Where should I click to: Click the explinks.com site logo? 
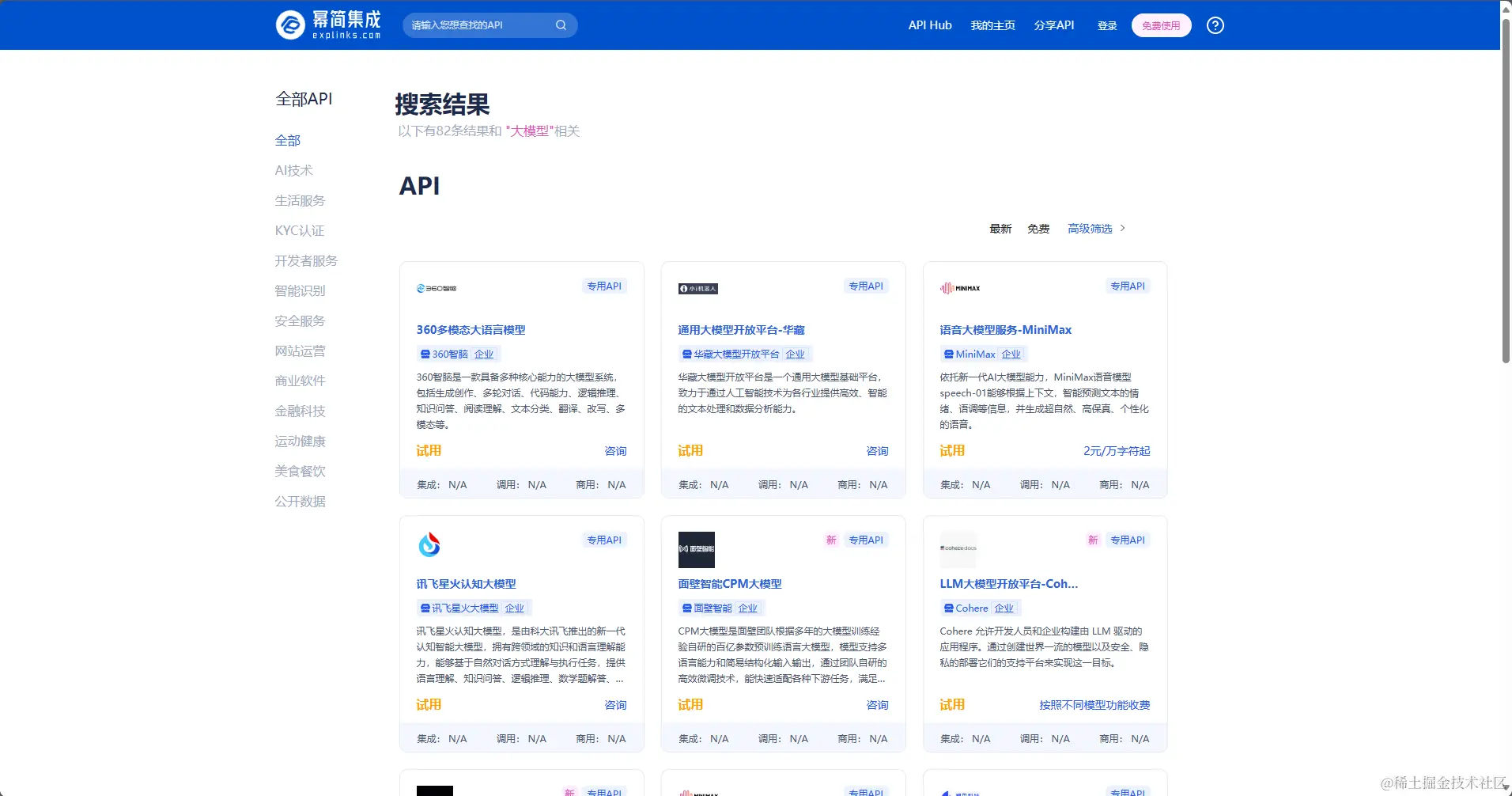tap(328, 25)
